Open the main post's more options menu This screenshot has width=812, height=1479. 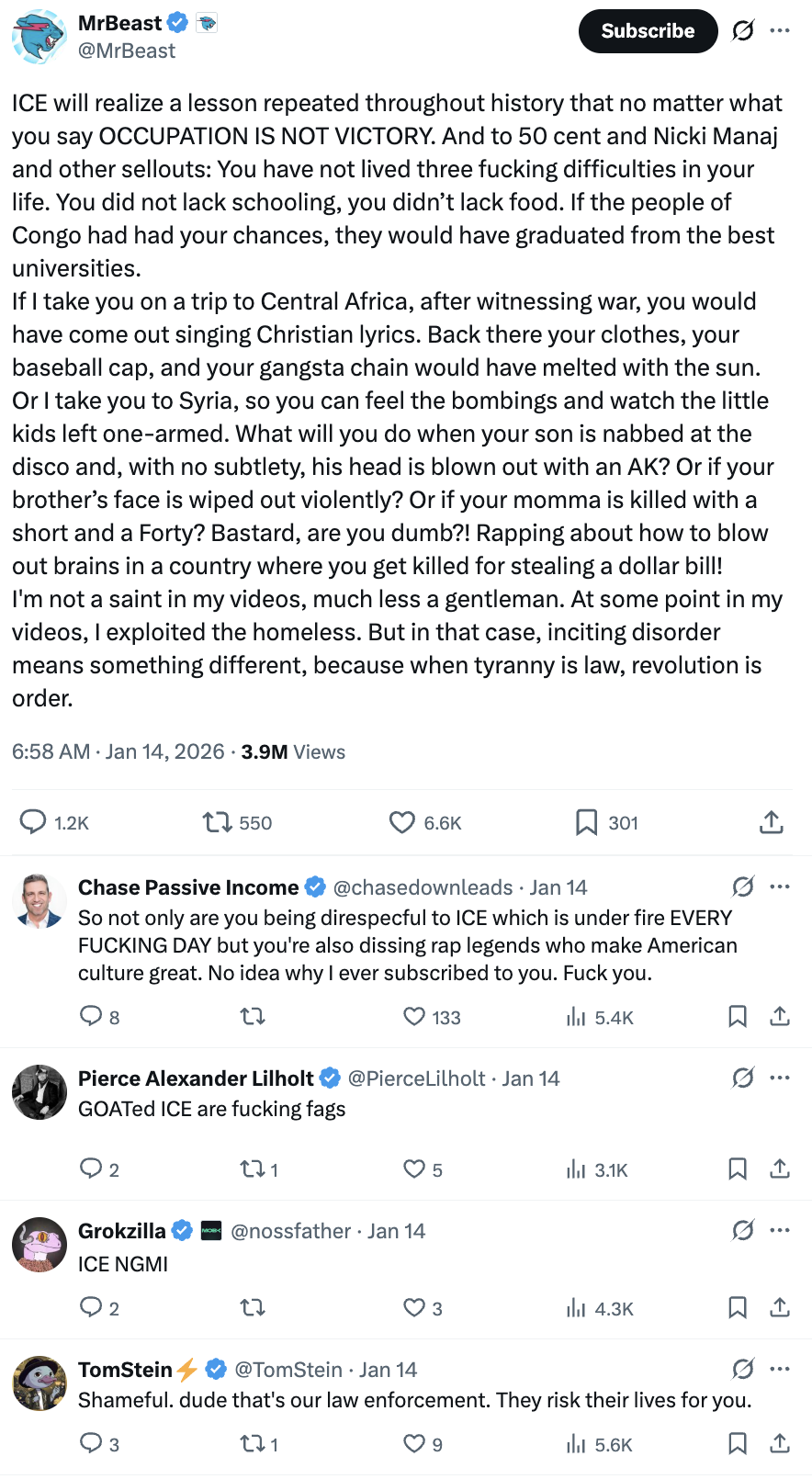click(780, 31)
